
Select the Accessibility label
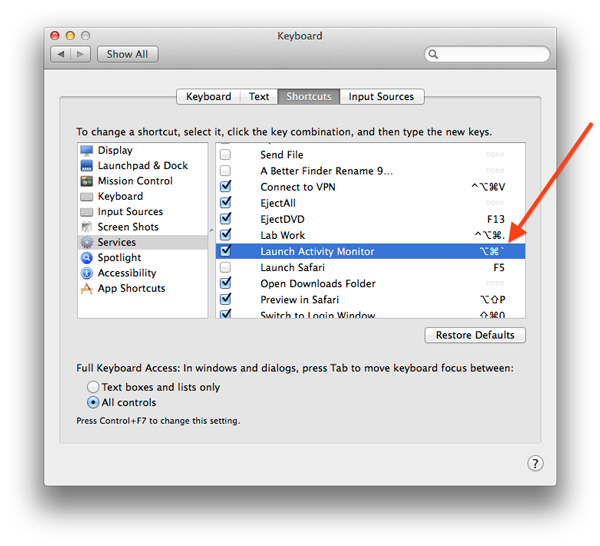pyautogui.click(x=127, y=273)
